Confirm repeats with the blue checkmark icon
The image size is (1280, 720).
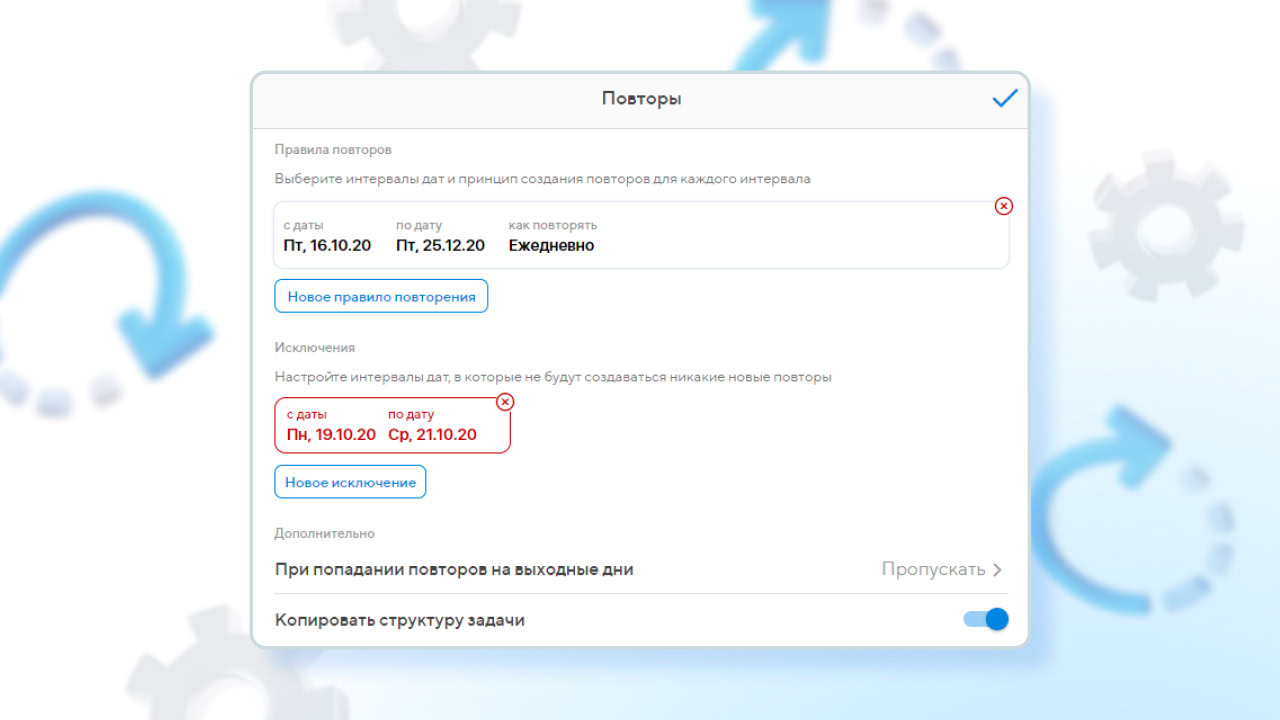tap(1004, 98)
